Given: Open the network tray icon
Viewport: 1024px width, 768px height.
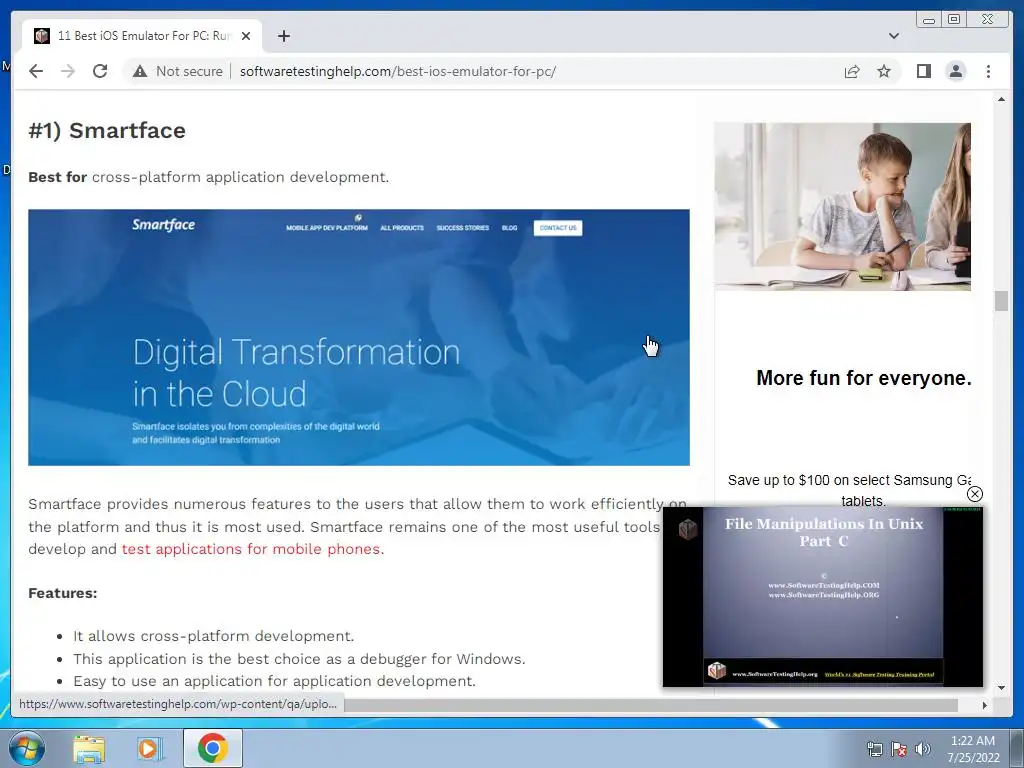Looking at the screenshot, I should (x=874, y=749).
